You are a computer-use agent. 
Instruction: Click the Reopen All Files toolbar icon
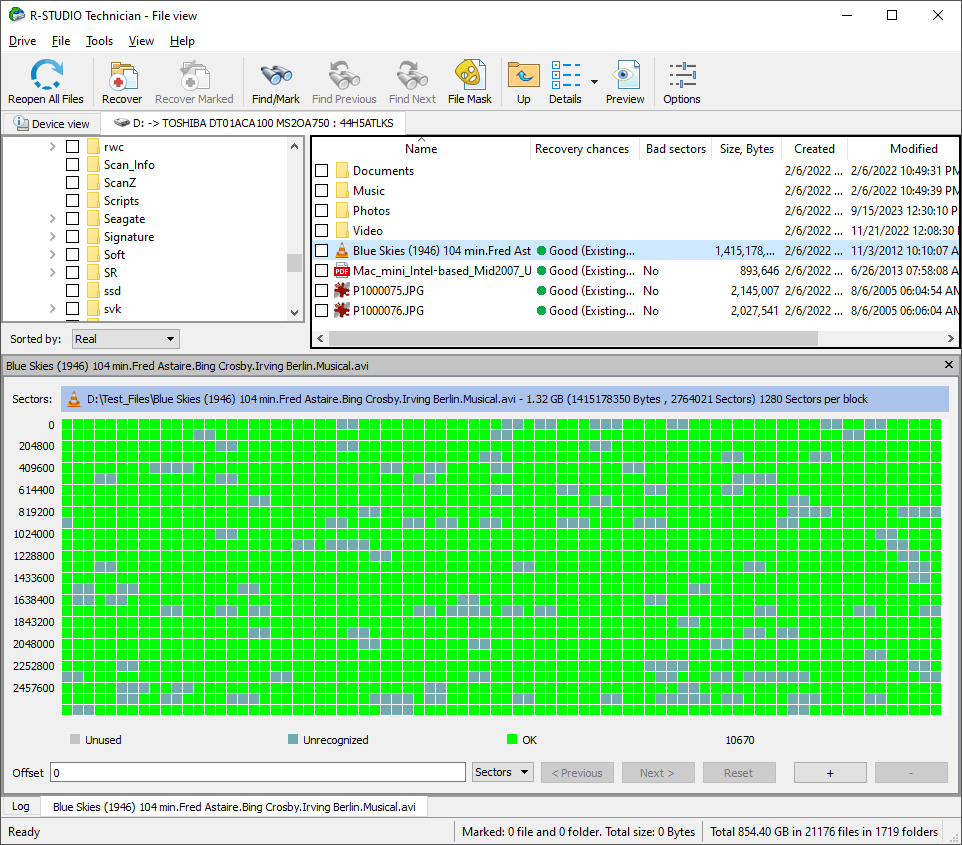[x=46, y=75]
